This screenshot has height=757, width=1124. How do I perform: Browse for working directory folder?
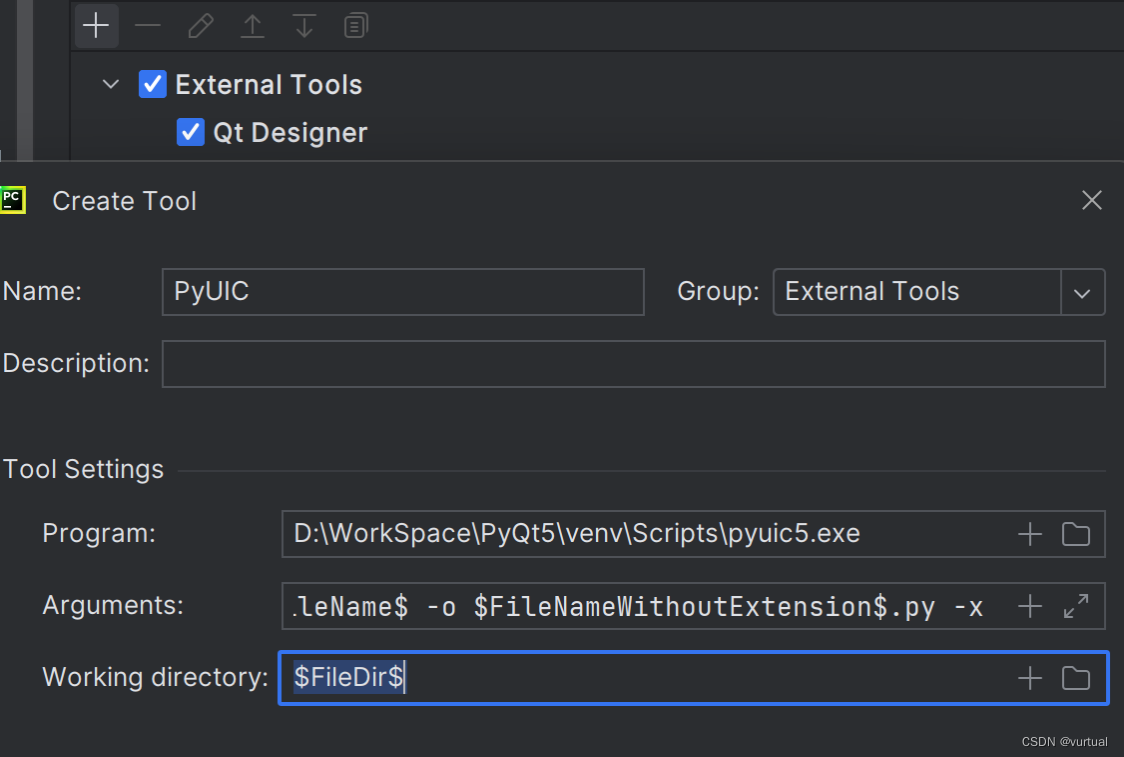pyautogui.click(x=1076, y=677)
